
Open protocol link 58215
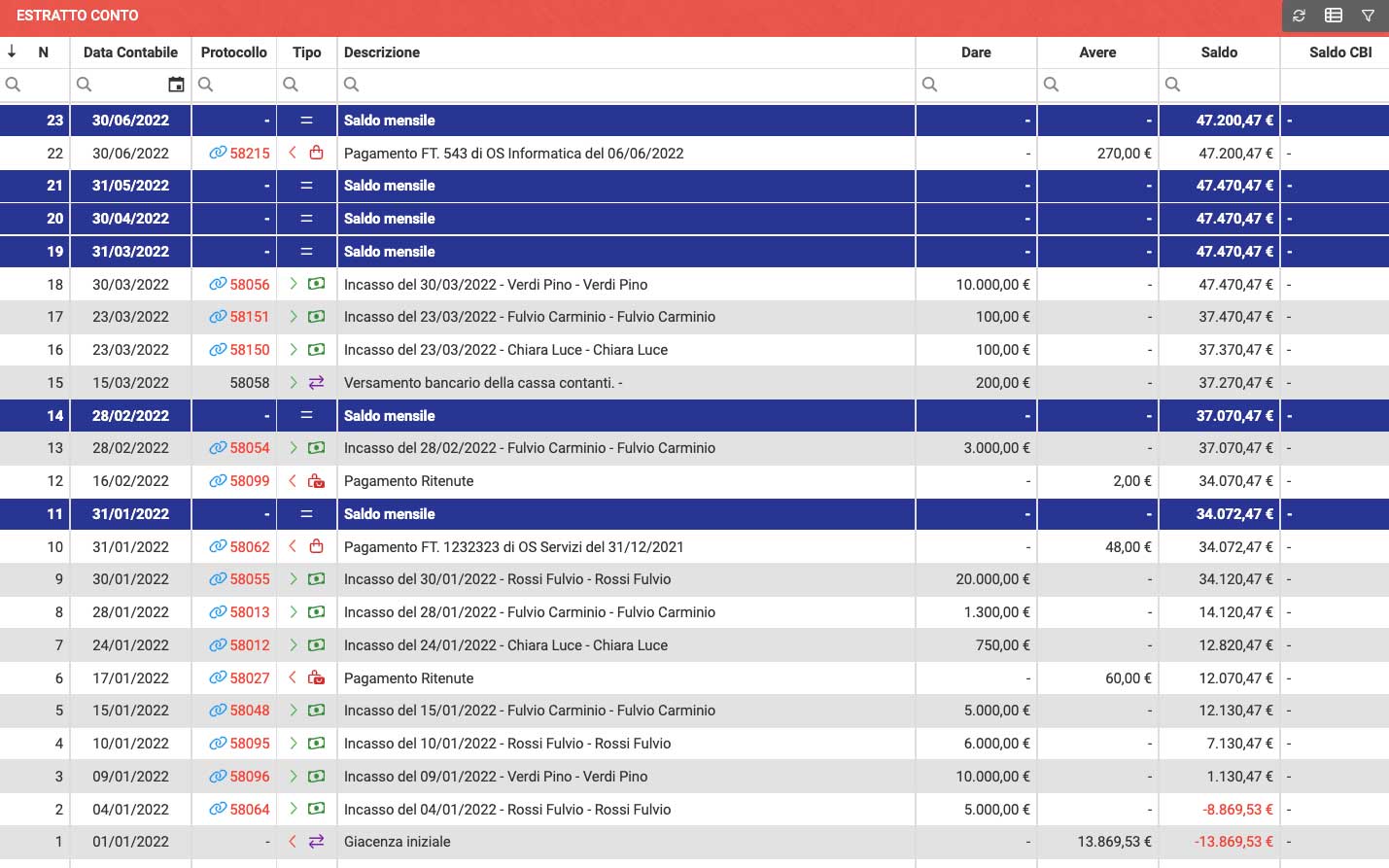(250, 153)
